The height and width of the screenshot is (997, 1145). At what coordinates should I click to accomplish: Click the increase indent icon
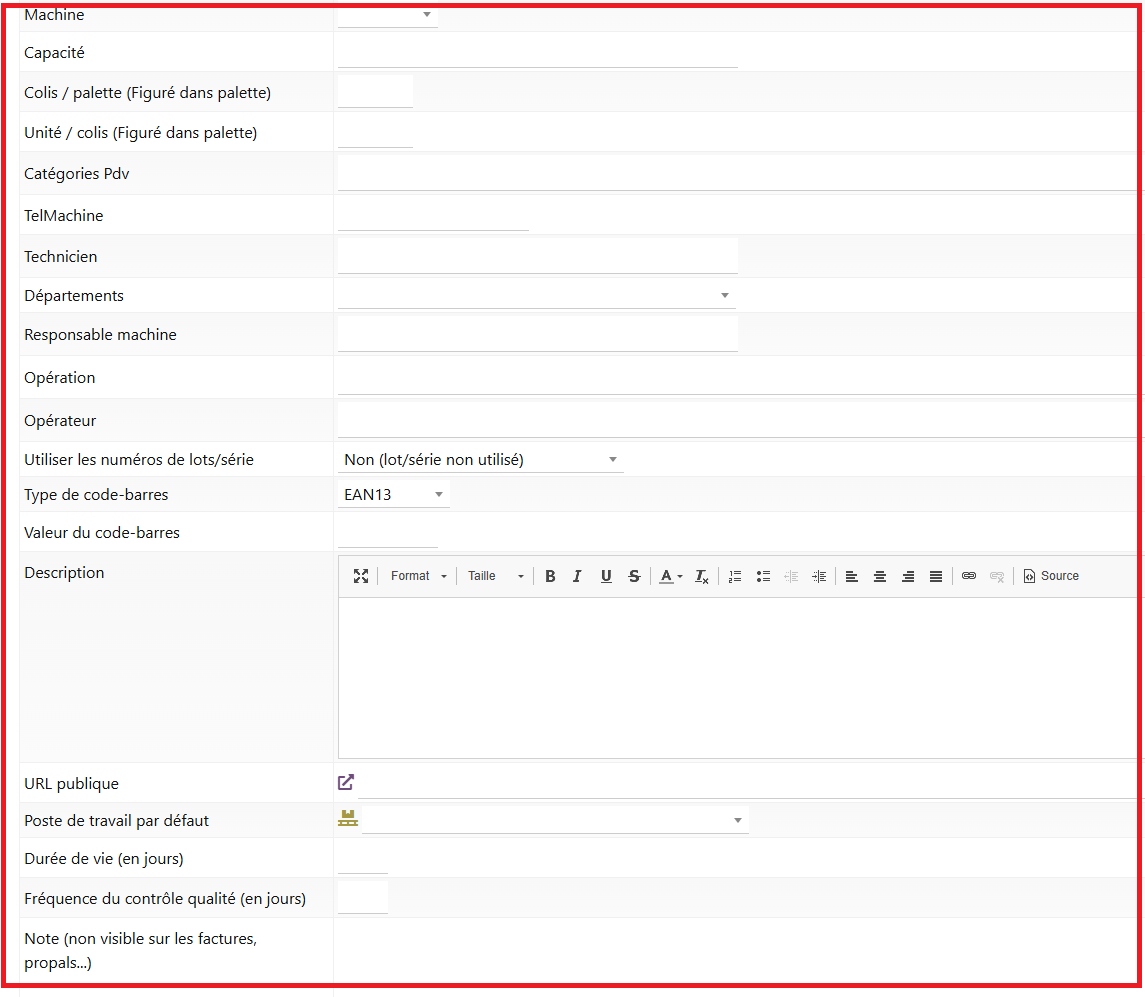point(819,576)
